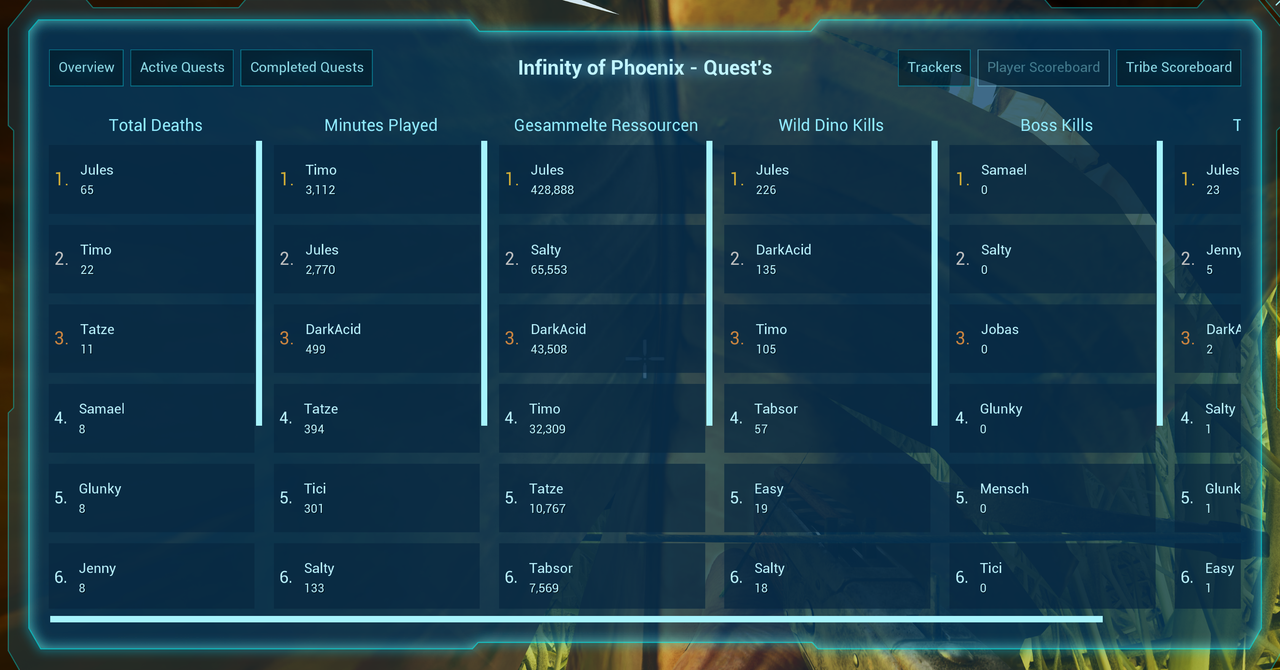Click the horizontal scrollbar below the scoreboard
This screenshot has height=670, width=1280.
(576, 619)
